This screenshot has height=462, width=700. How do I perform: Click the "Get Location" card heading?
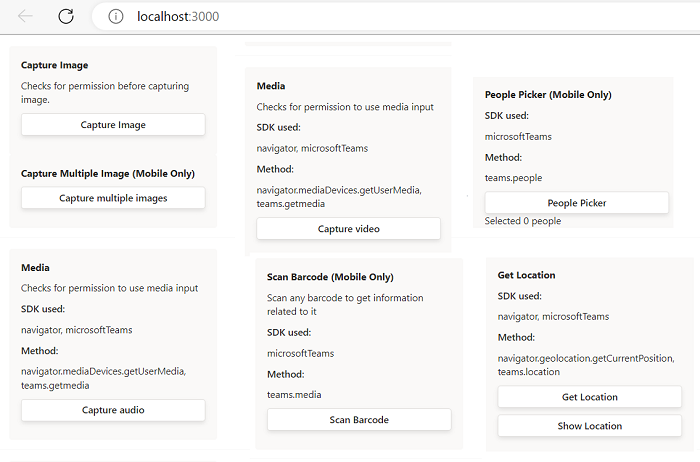pos(526,275)
